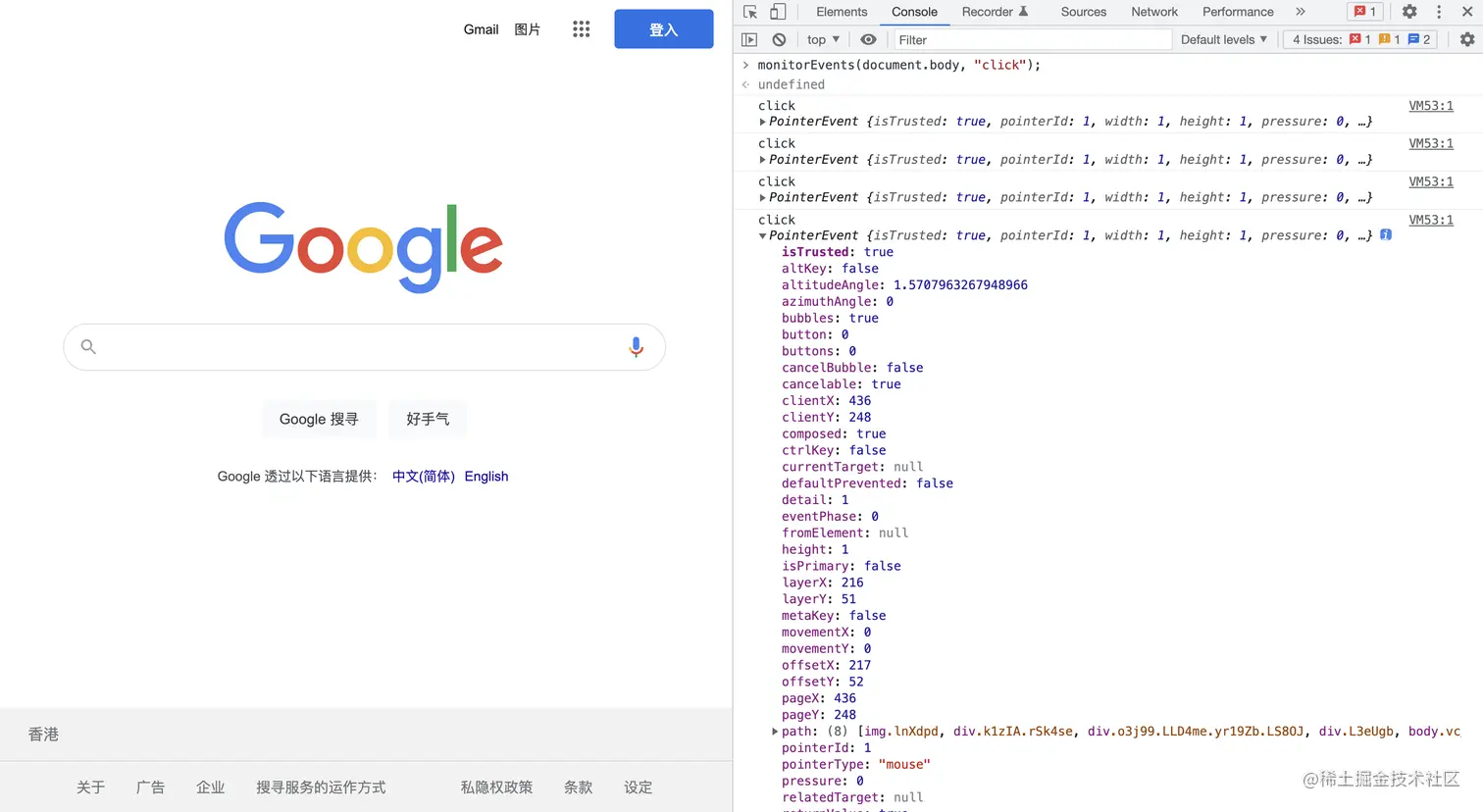The width and height of the screenshot is (1483, 812).
Task: Show more DevTools tabs via chevron
Action: click(1301, 12)
